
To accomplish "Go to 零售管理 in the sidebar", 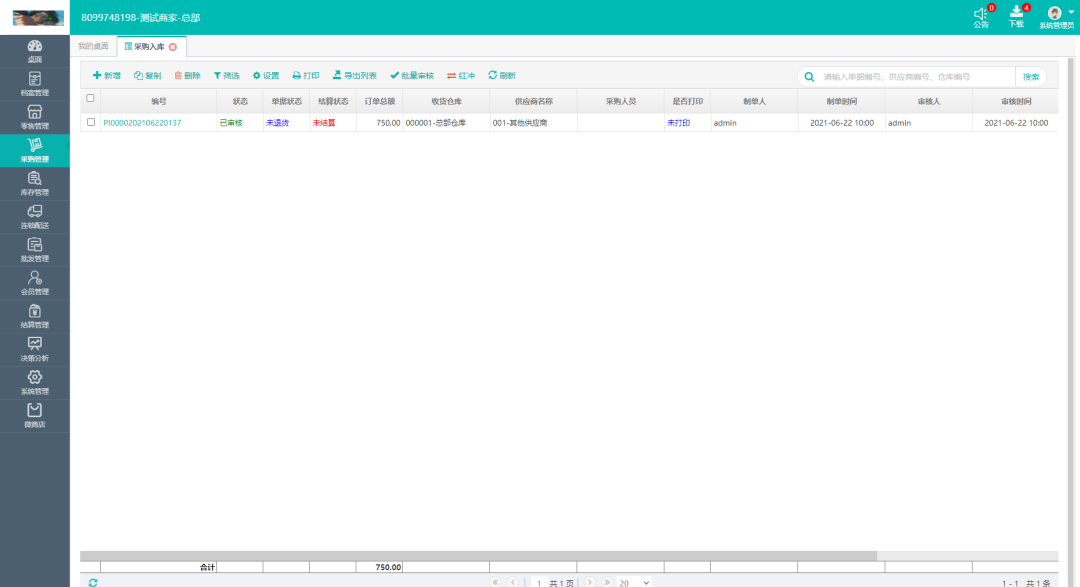I will coord(35,117).
